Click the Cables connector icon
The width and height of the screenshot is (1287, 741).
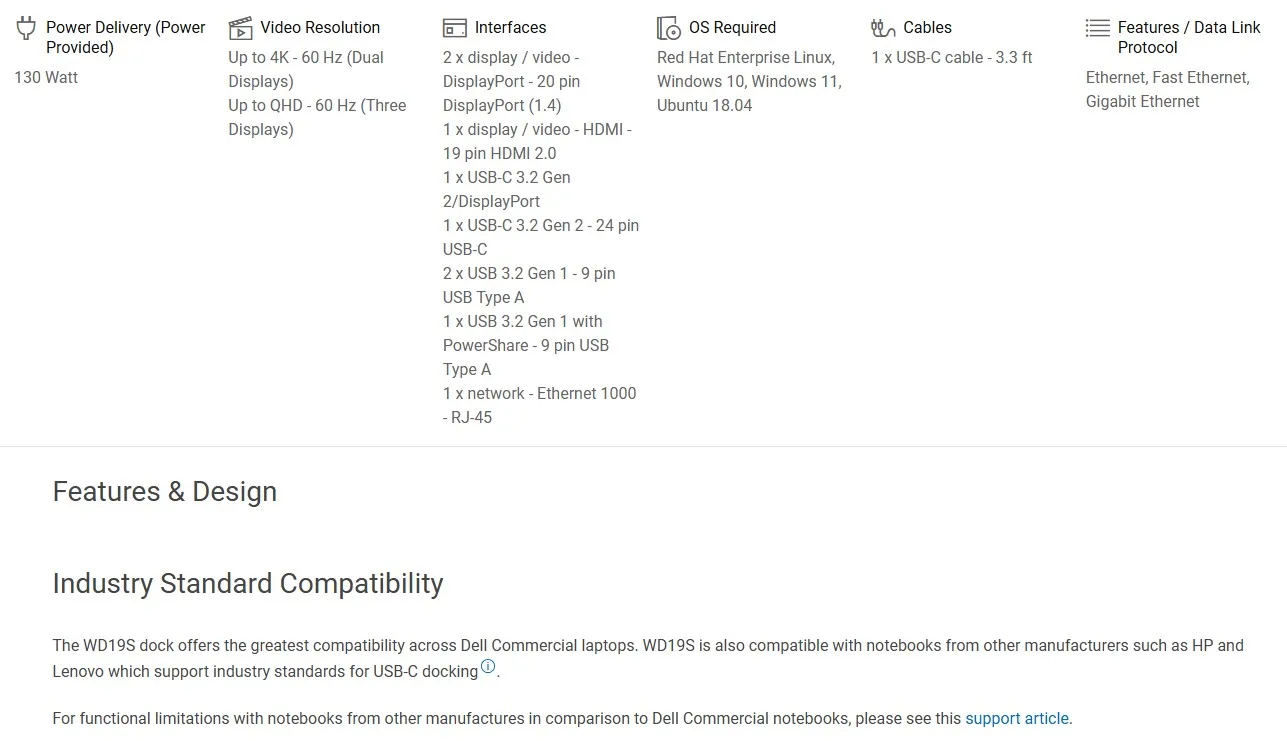(x=883, y=28)
